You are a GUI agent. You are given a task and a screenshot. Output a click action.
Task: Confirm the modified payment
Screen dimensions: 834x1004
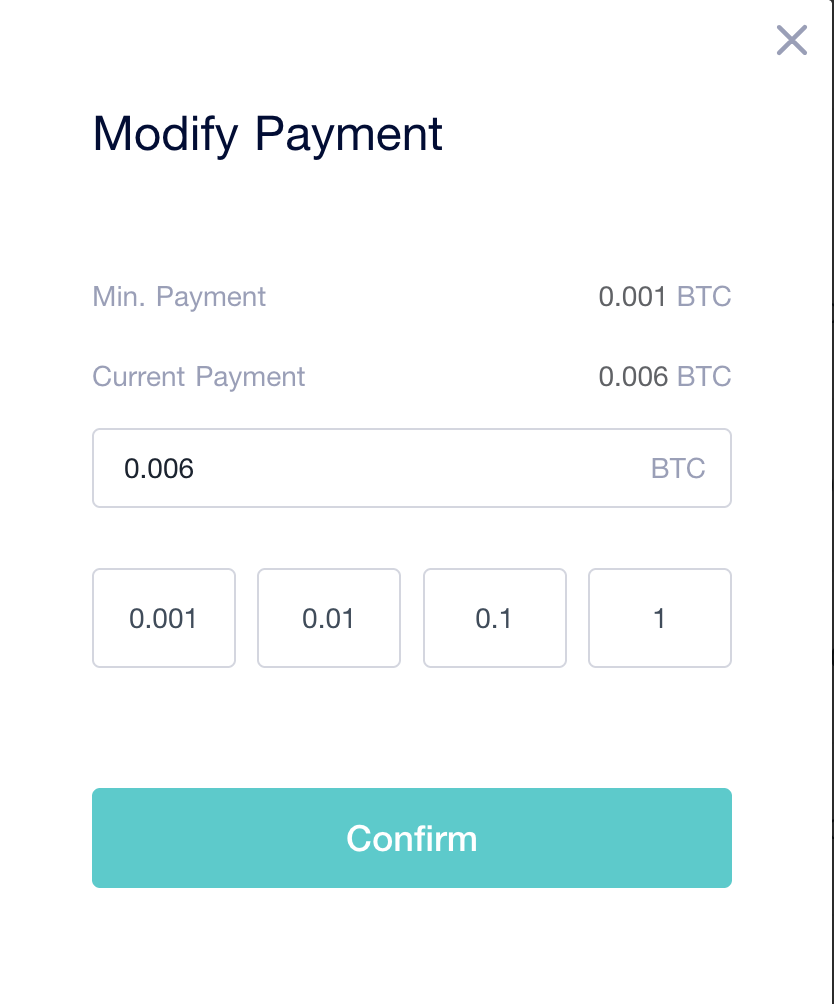(412, 838)
